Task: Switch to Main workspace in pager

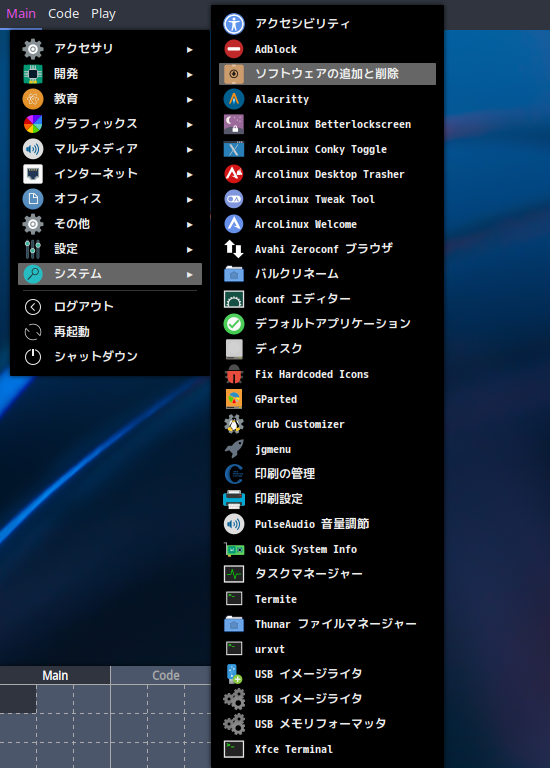Action: pyautogui.click(x=55, y=675)
